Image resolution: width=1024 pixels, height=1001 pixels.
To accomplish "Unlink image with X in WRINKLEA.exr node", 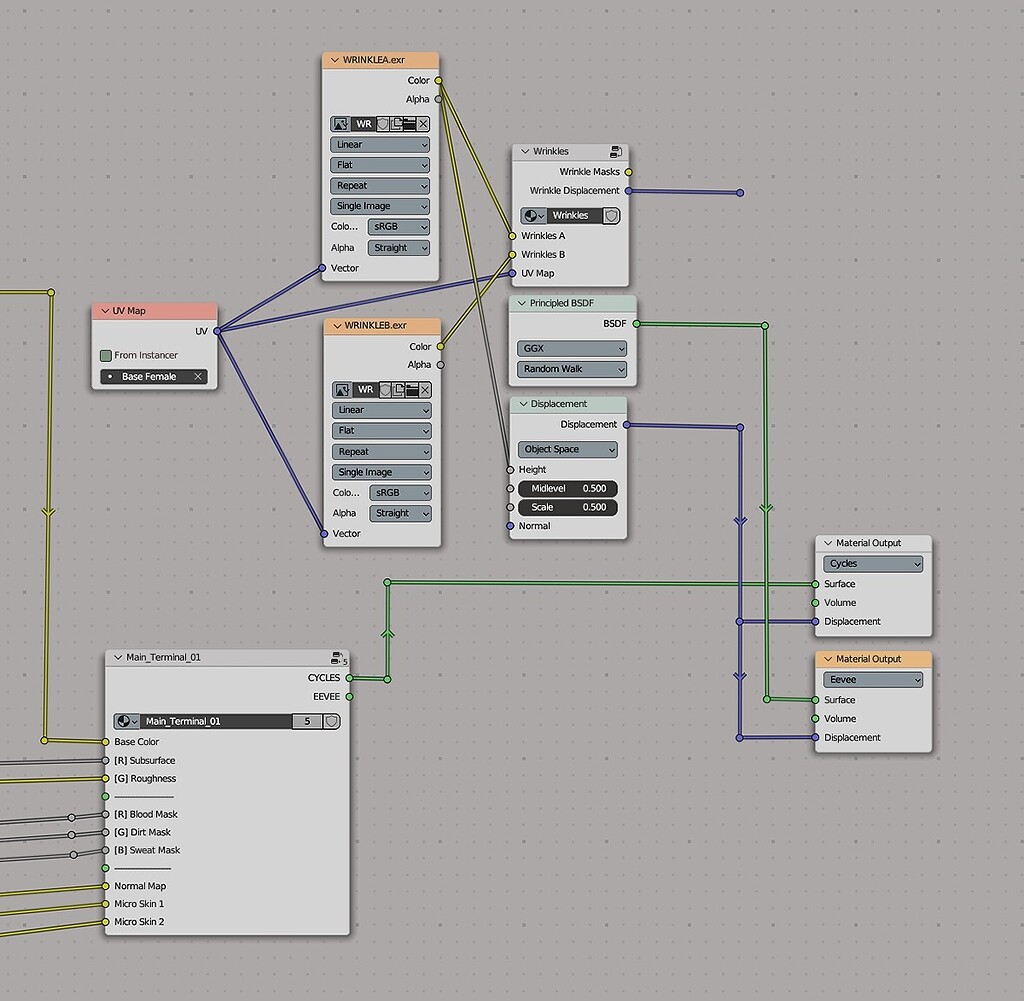I will pos(423,124).
